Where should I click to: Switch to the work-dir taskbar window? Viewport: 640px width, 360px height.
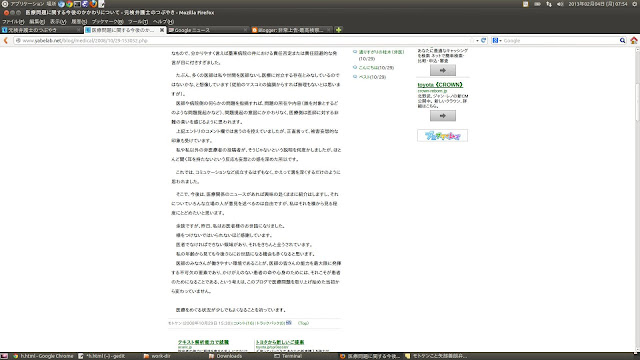tap(157, 356)
